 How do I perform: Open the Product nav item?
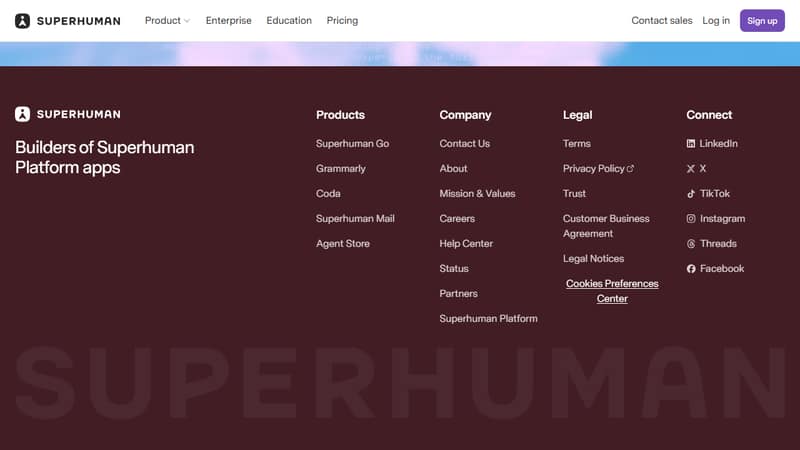pos(163,20)
